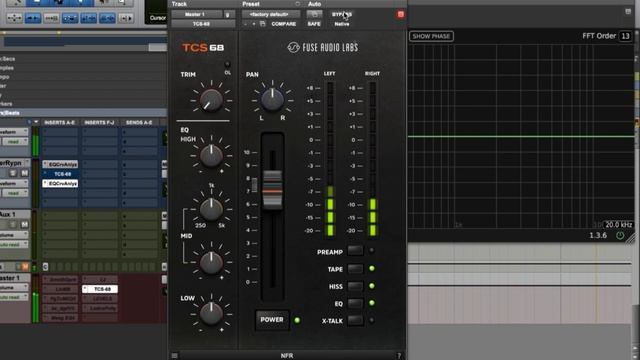Screen dimensions: 640x360
Task: Select previous preset minus button
Action: [x=245, y=24]
